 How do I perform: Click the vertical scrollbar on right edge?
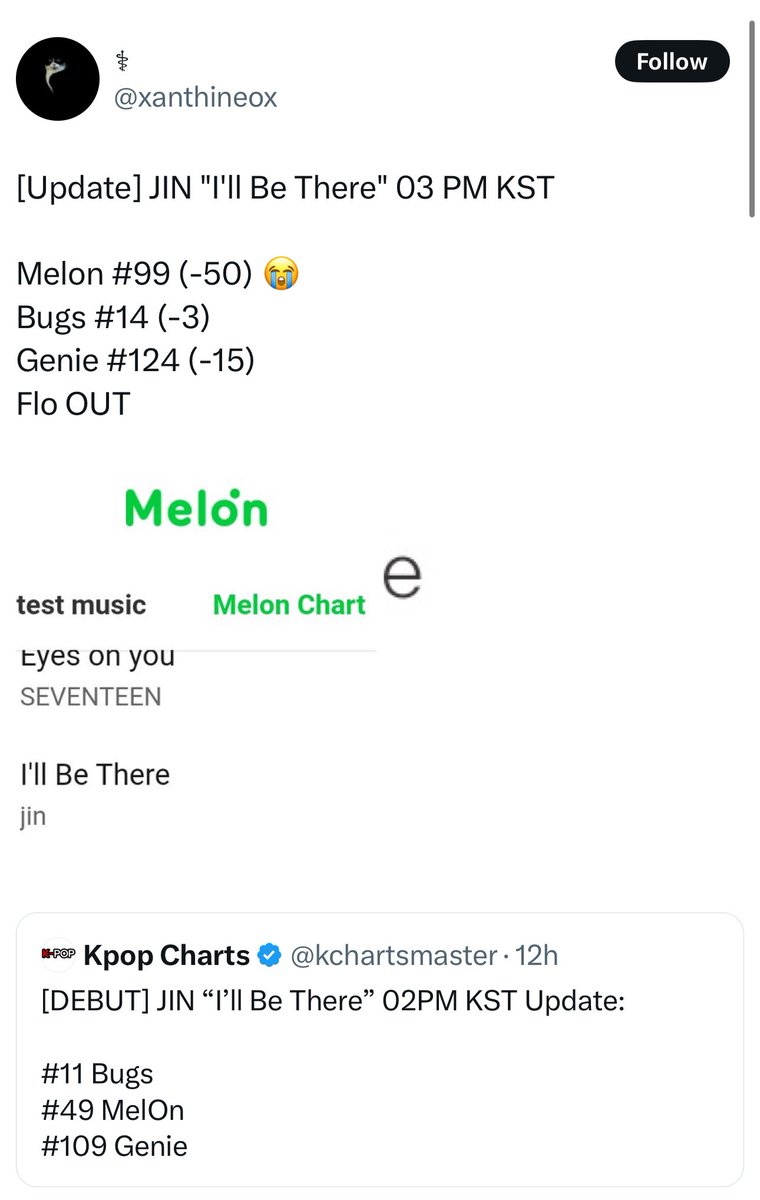pyautogui.click(x=751, y=118)
